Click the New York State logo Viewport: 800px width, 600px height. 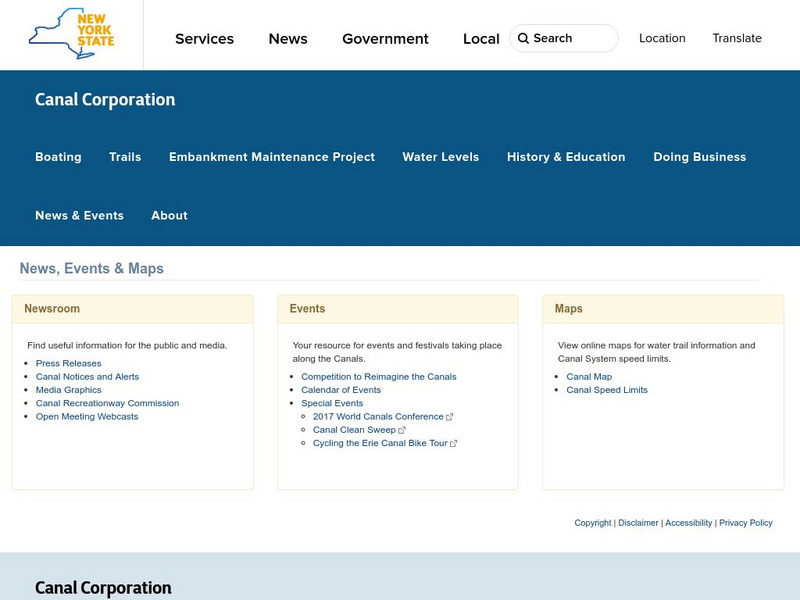72,34
